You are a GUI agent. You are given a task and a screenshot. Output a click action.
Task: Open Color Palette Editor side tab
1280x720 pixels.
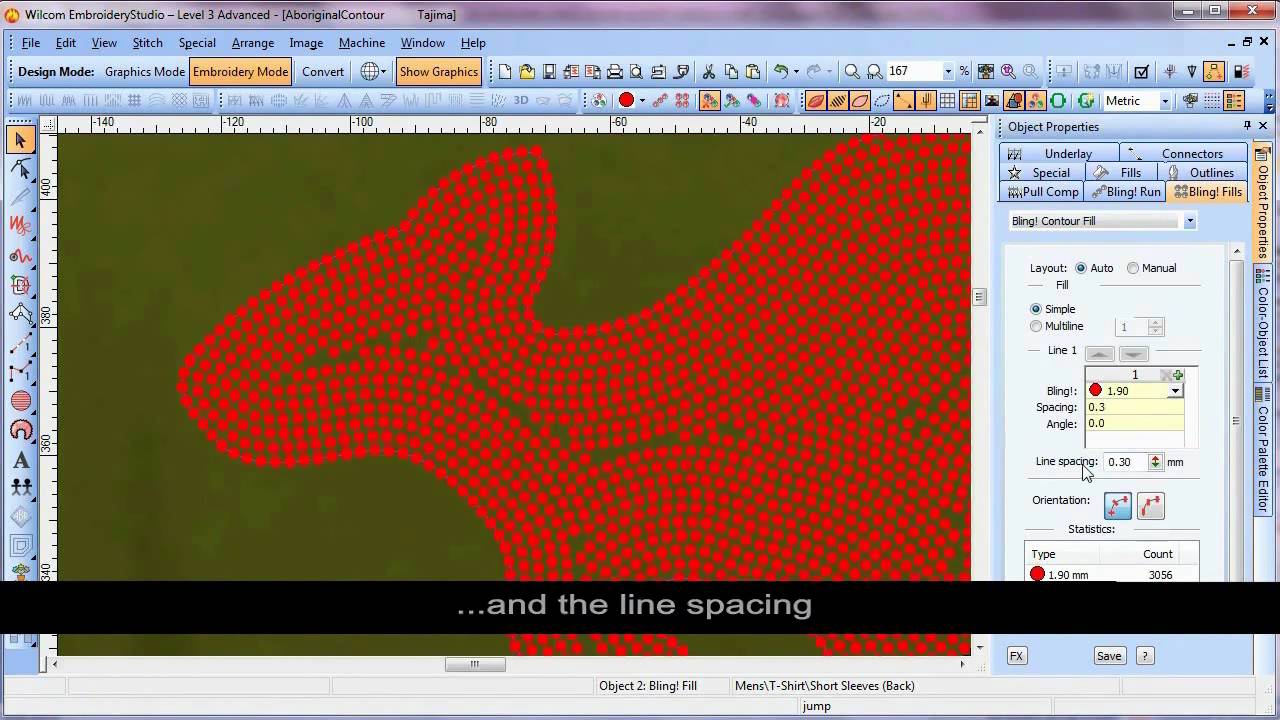pyautogui.click(x=1263, y=450)
